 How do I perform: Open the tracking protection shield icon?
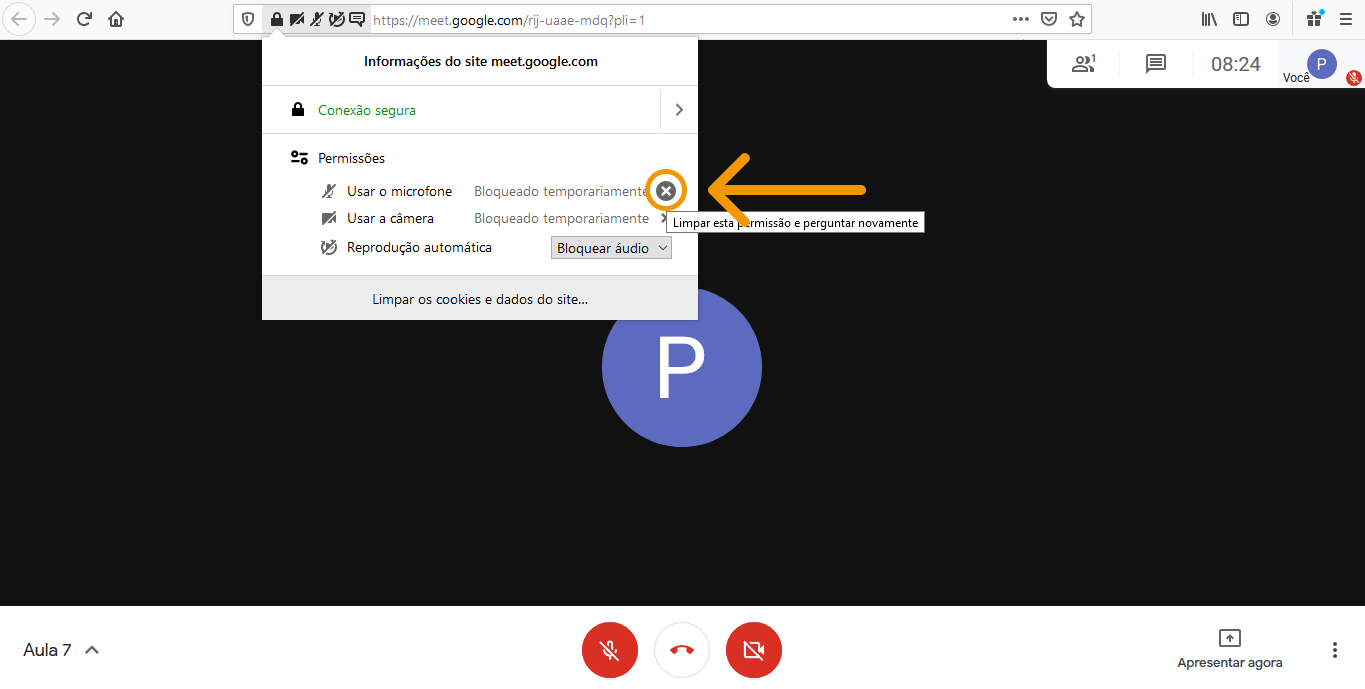(x=249, y=19)
